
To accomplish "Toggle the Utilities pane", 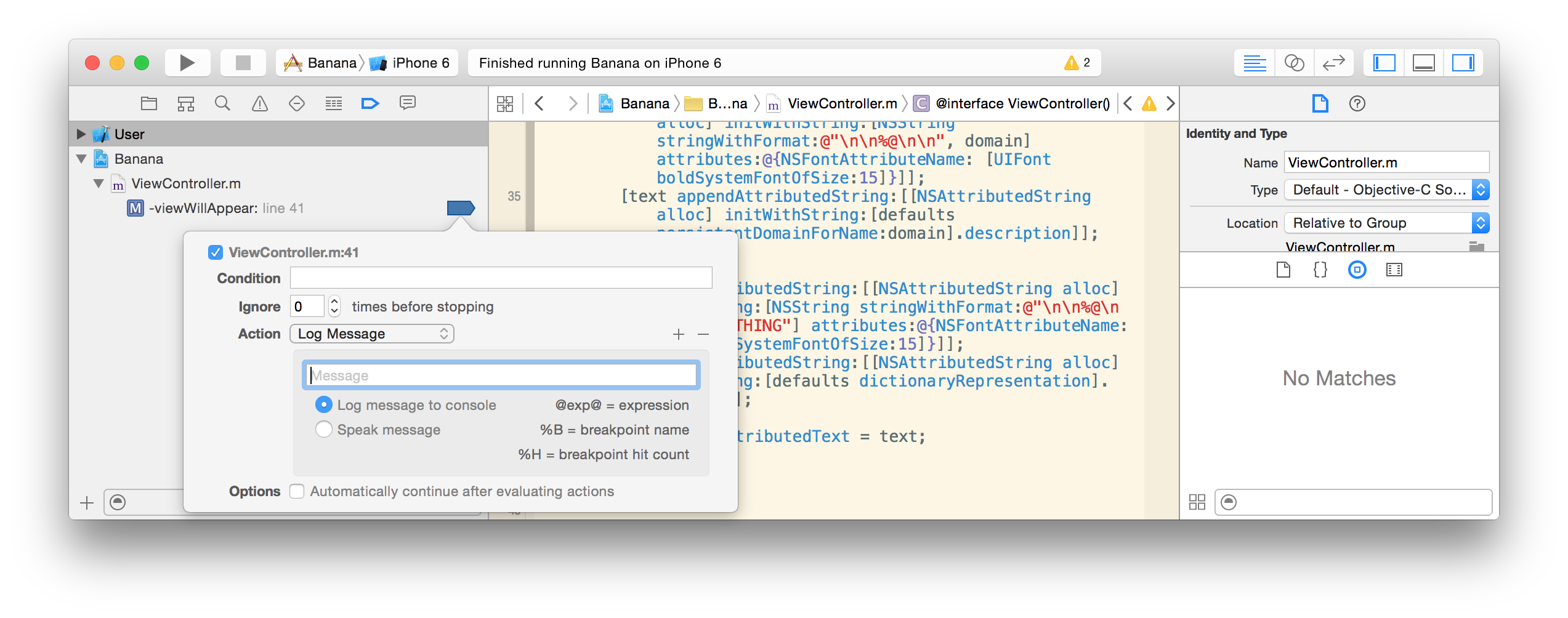I will tap(1463, 63).
